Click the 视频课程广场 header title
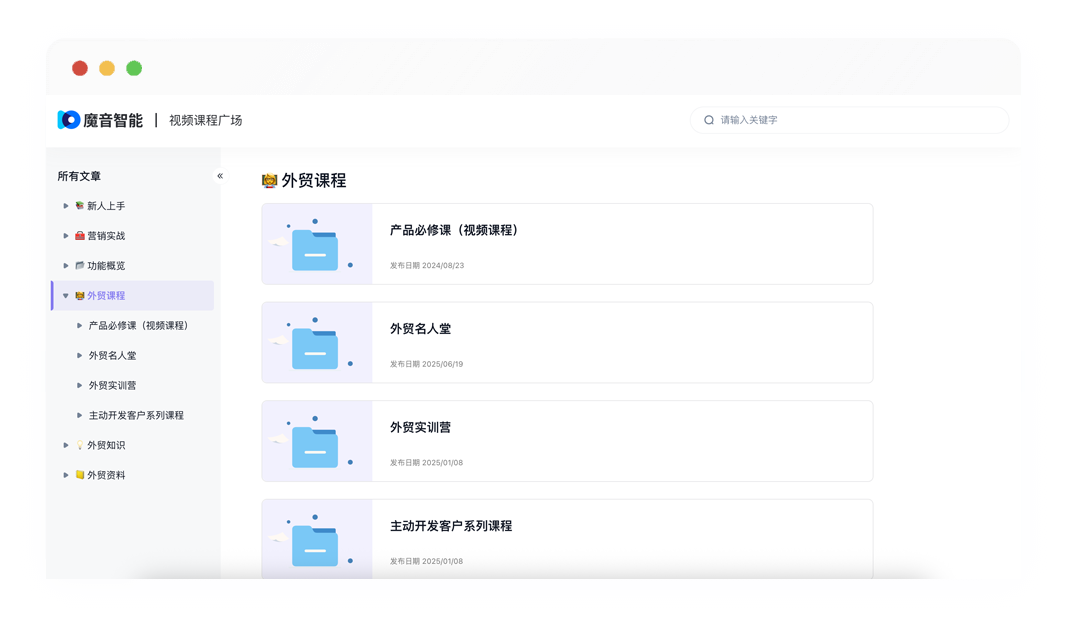 pos(205,120)
